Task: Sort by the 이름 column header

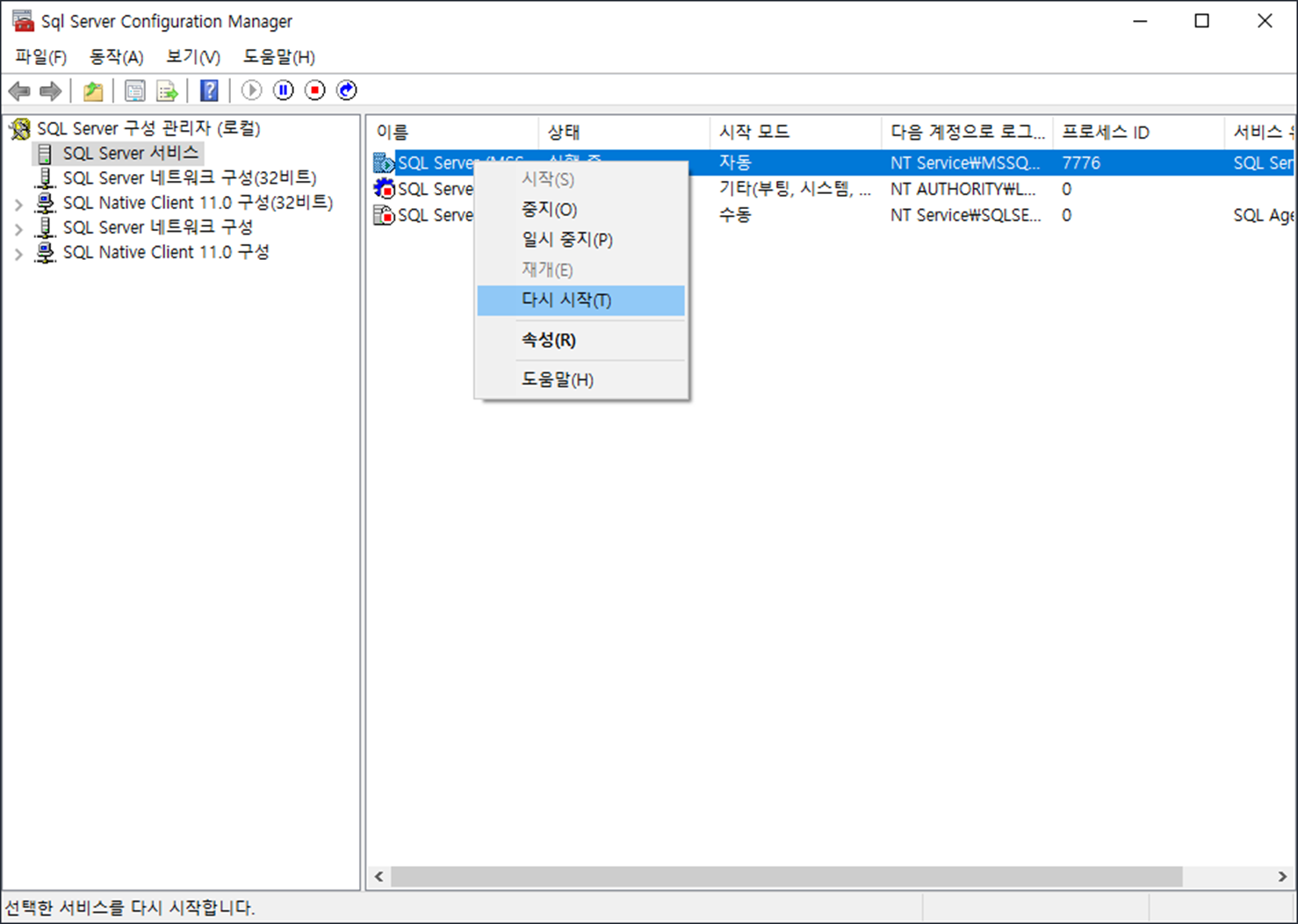Action: tap(453, 132)
